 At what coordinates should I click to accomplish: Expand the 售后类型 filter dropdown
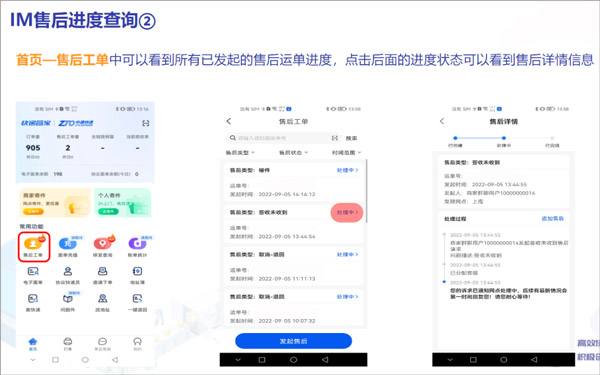(x=240, y=153)
